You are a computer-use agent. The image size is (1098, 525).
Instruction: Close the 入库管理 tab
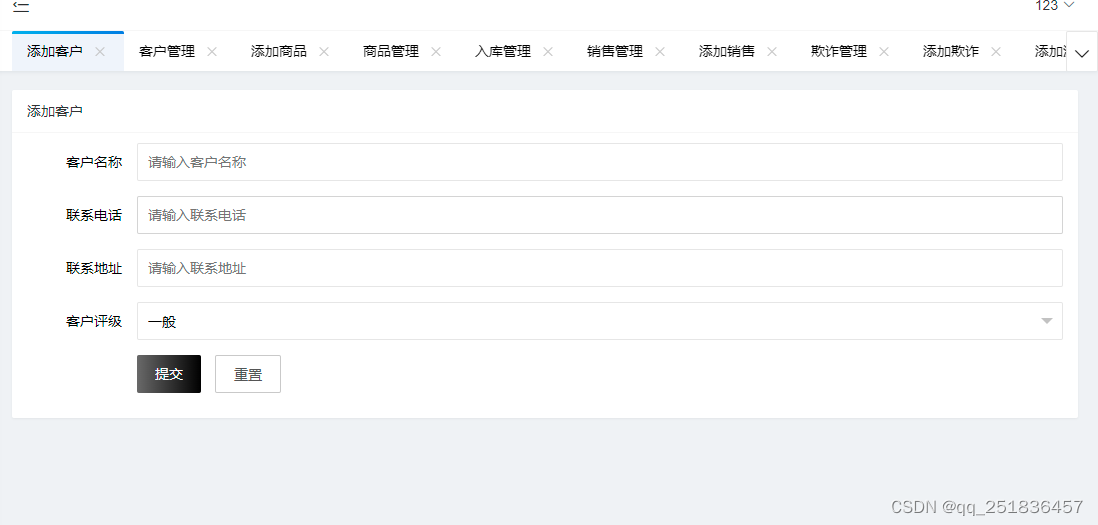[x=548, y=51]
